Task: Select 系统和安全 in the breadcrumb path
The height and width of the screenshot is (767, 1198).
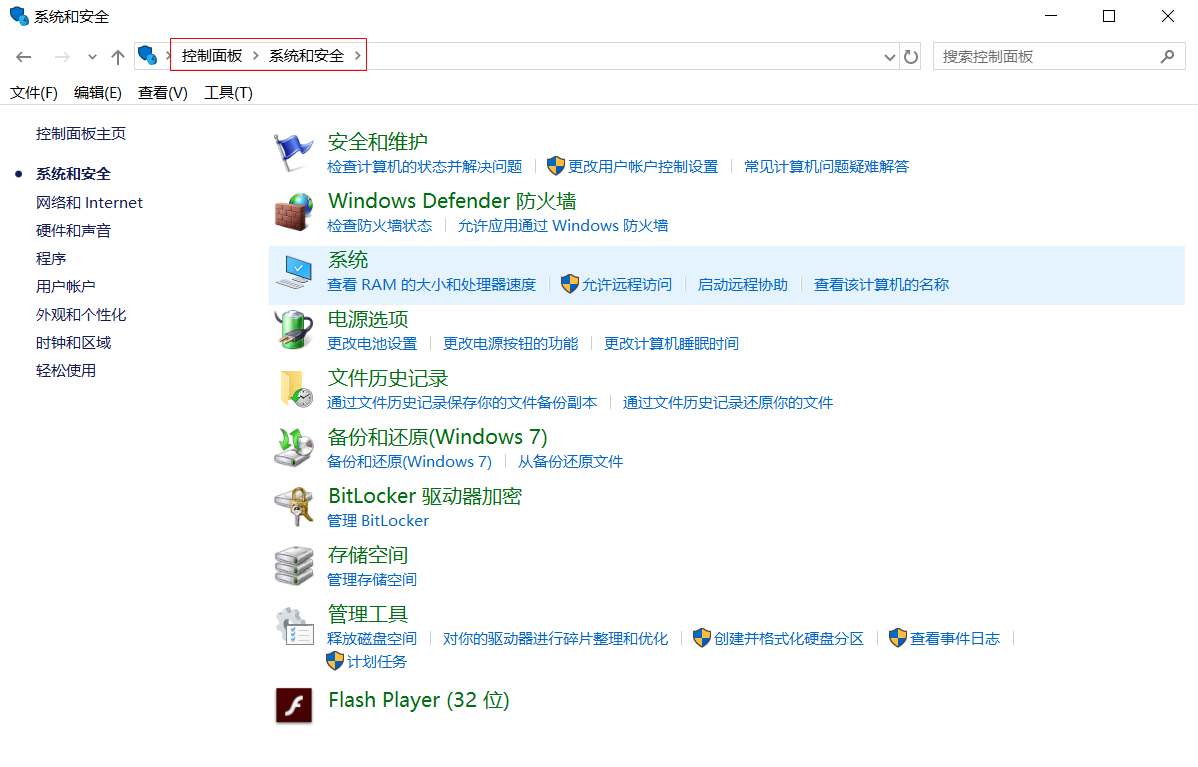Action: coord(306,56)
